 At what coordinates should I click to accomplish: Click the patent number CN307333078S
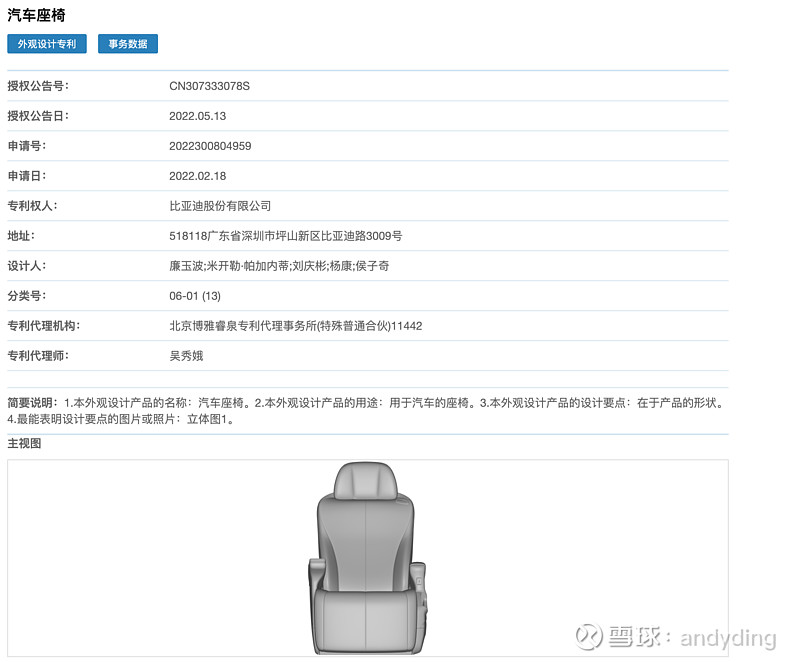click(210, 86)
